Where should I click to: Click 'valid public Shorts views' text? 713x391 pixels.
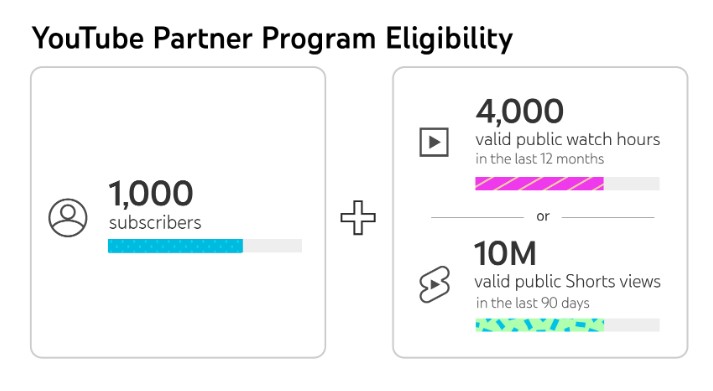pyautogui.click(x=567, y=282)
